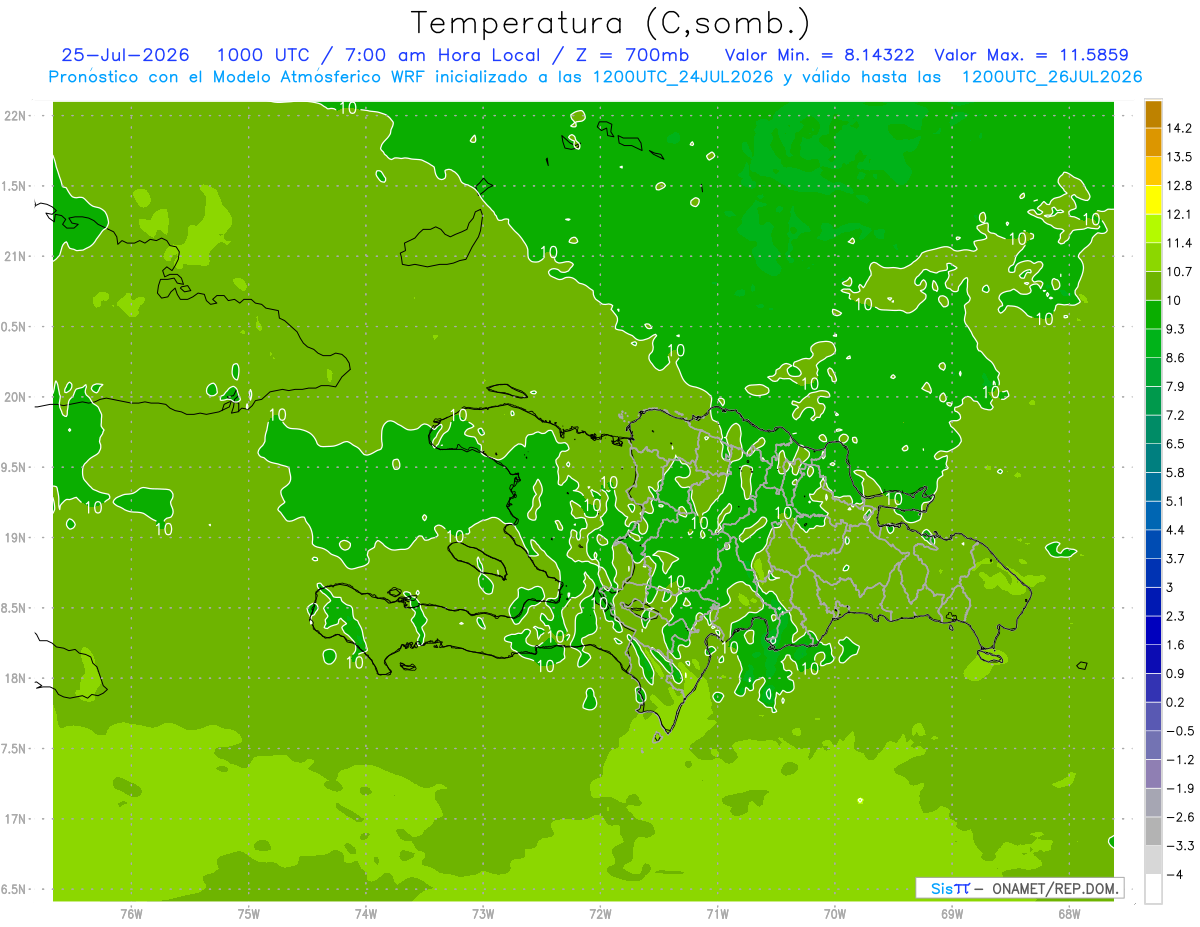This screenshot has height=927, width=1200.
Task: Click the 76W longitude axis label
Action: click(130, 913)
